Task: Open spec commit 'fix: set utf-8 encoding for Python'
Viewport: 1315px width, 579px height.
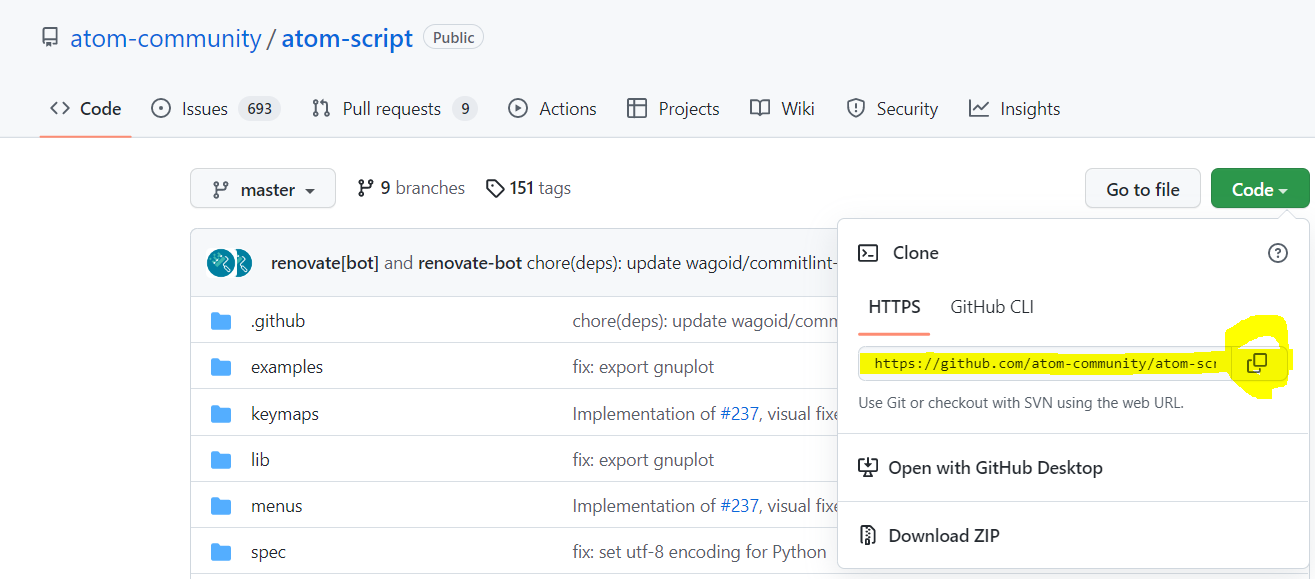Action: pyautogui.click(x=699, y=552)
